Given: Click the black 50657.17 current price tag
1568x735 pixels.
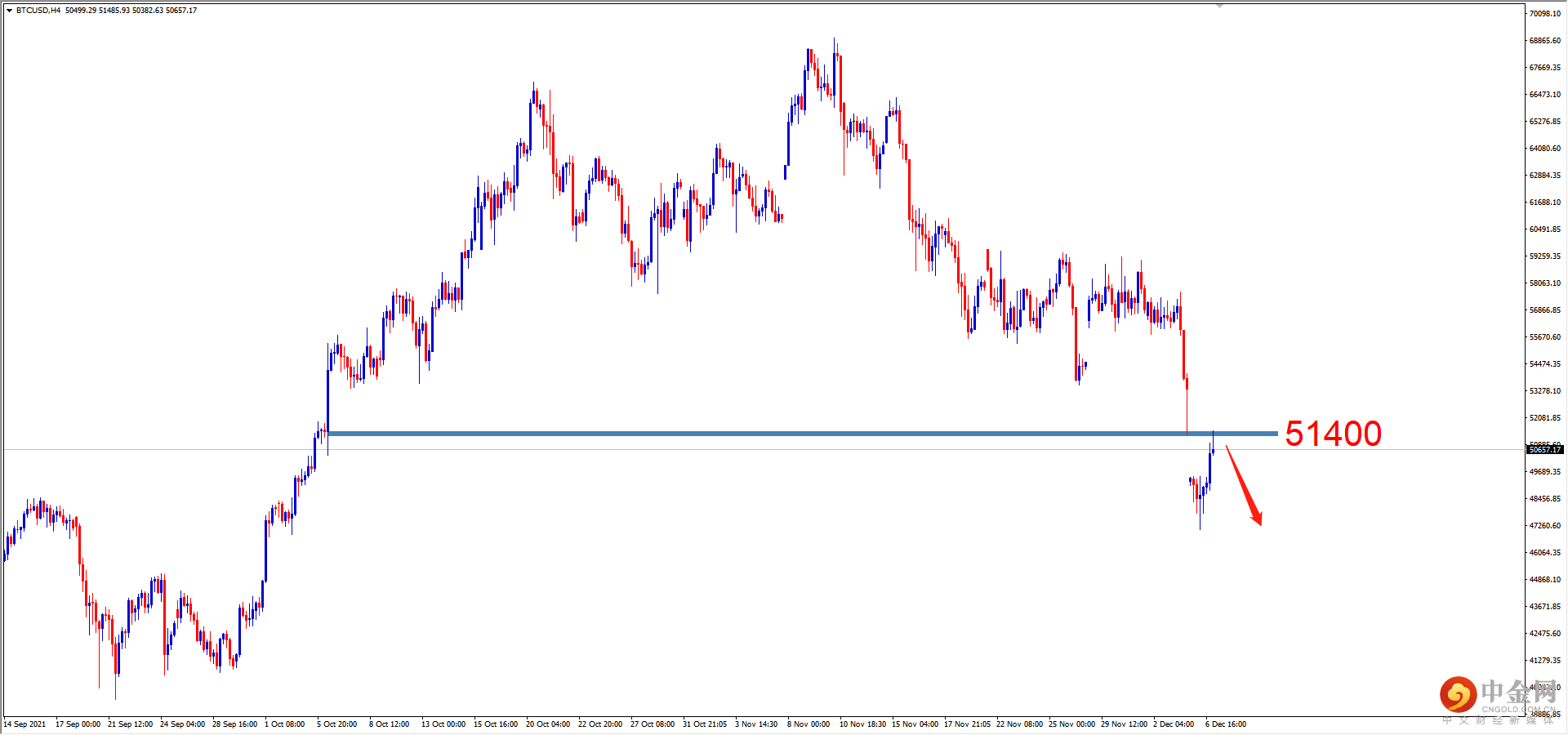Looking at the screenshot, I should click(1544, 450).
